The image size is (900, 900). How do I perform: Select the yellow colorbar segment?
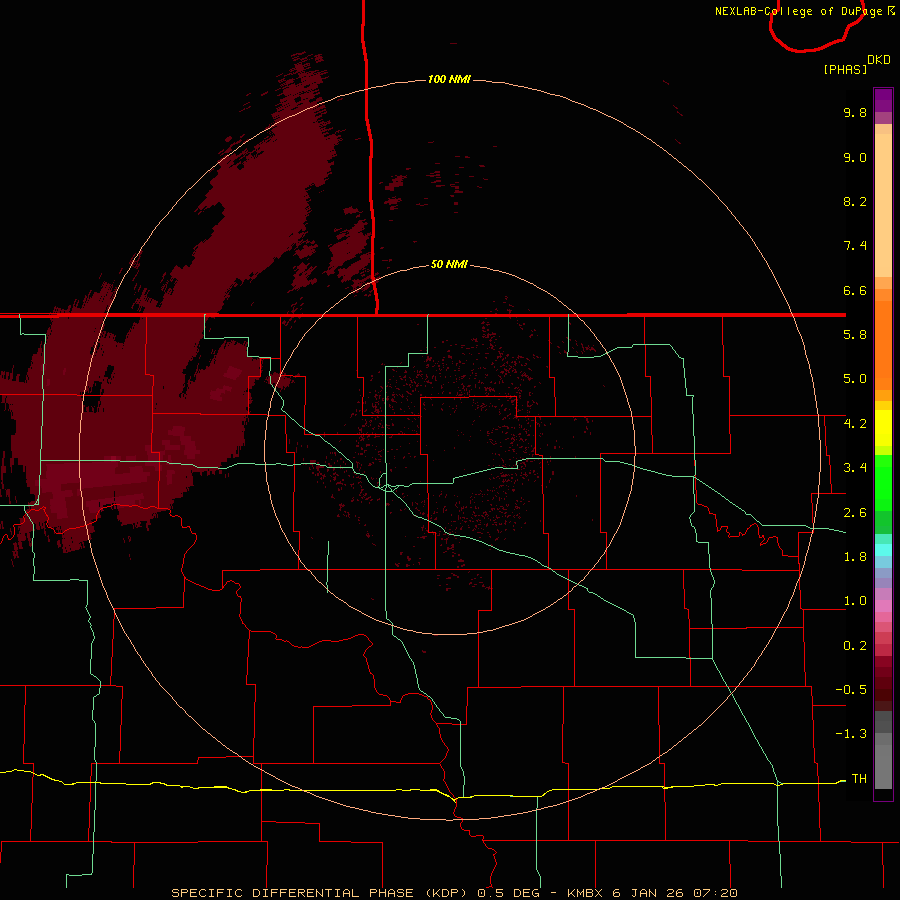tap(883, 428)
